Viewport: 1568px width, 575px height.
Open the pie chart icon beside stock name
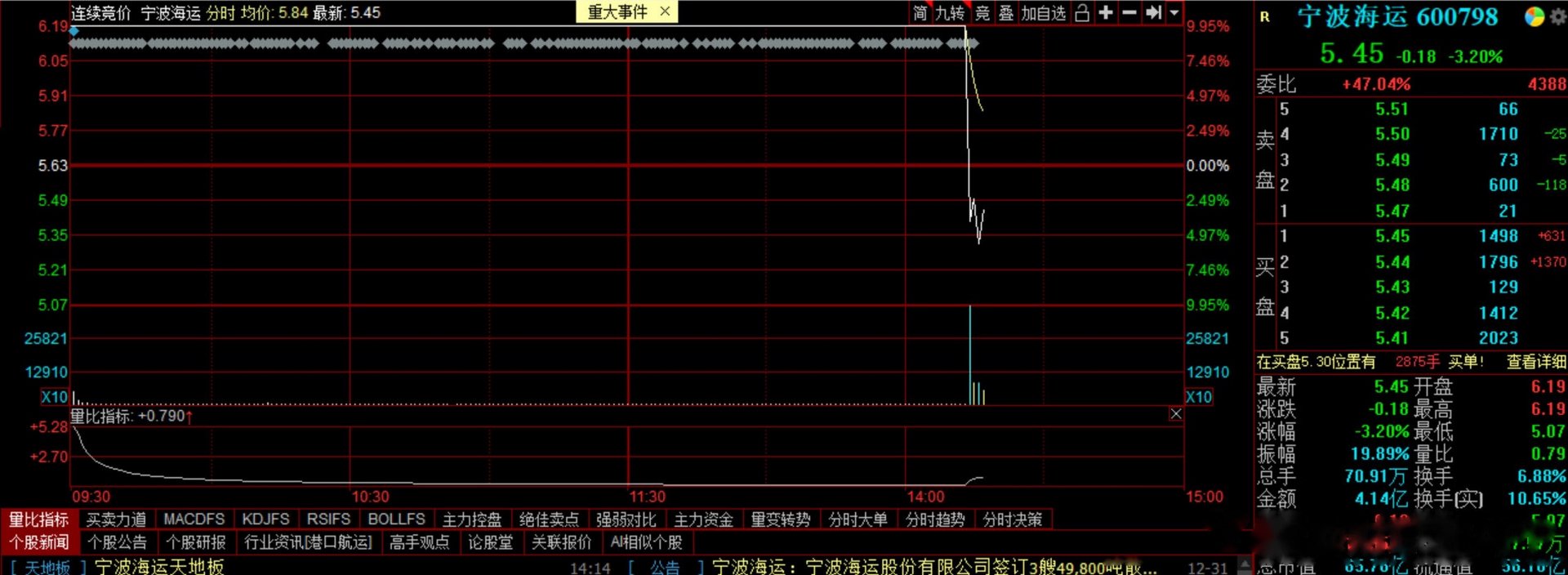1535,17
